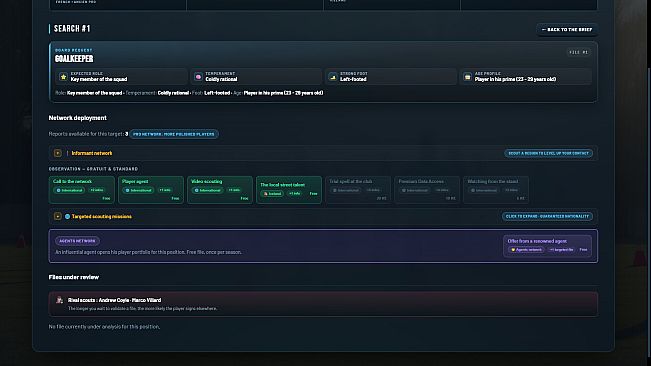Click the boot icon beside Strong Foot
The width and height of the screenshot is (651, 366).
(x=333, y=77)
